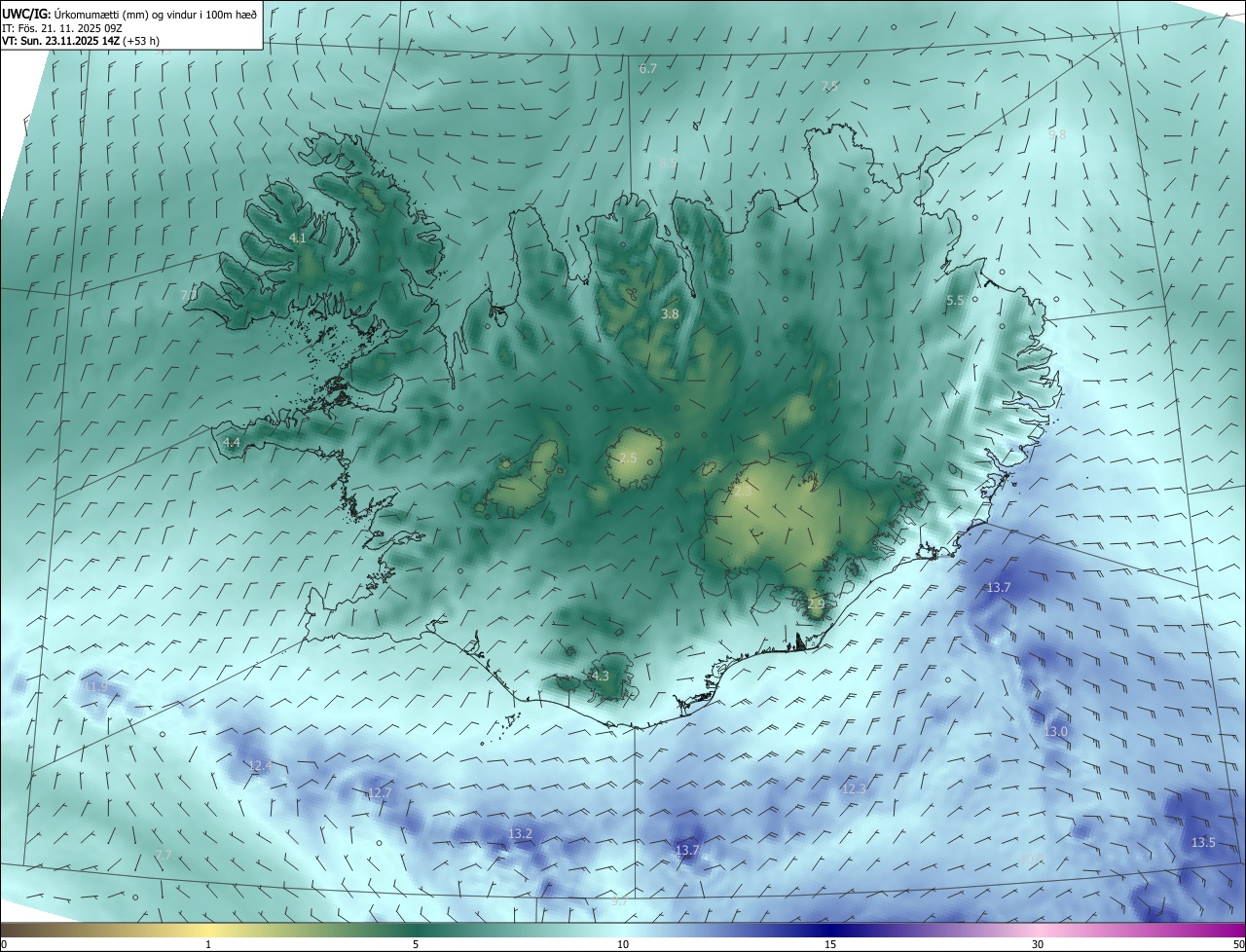Click the 4.4 value label
The width and height of the screenshot is (1246, 952).
click(232, 443)
